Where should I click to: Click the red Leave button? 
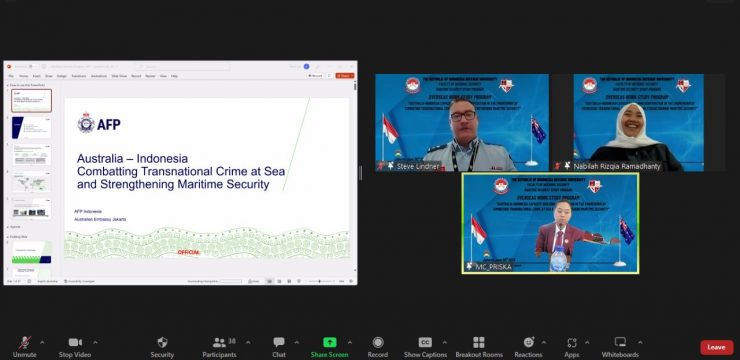(x=716, y=347)
